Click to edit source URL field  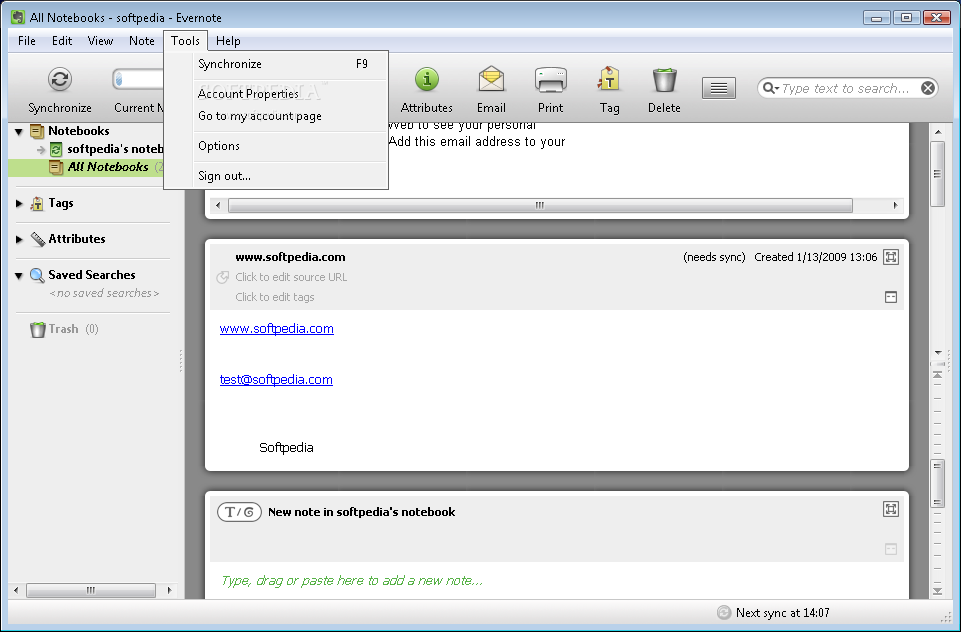click(x=291, y=277)
